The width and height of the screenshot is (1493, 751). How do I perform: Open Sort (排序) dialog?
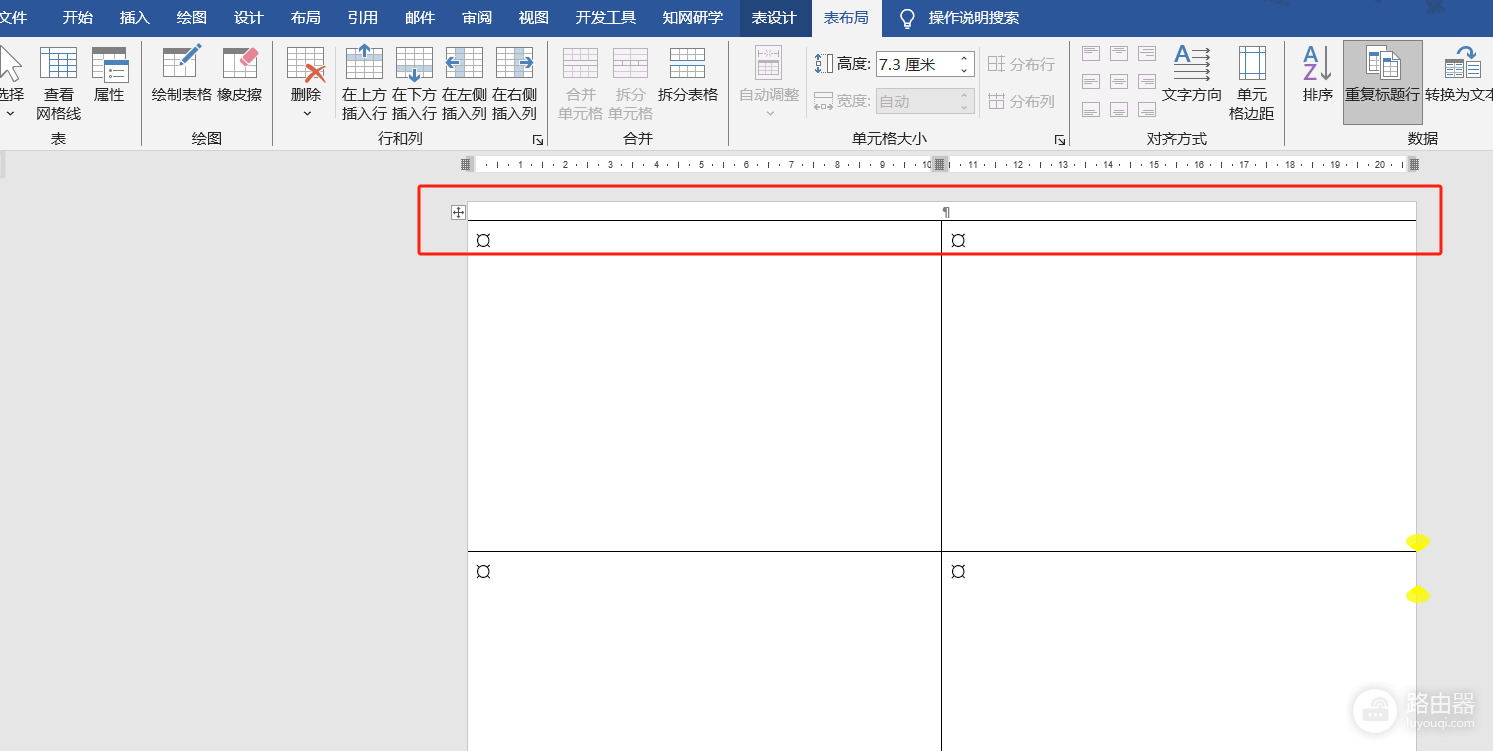tap(1318, 75)
